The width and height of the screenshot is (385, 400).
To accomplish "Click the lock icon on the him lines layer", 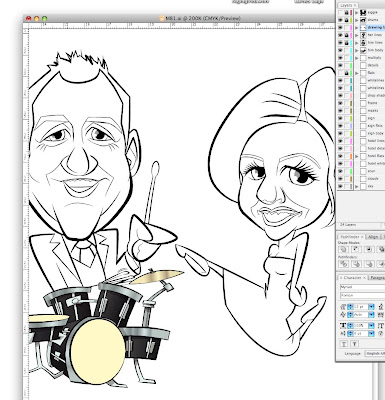I will click(347, 43).
